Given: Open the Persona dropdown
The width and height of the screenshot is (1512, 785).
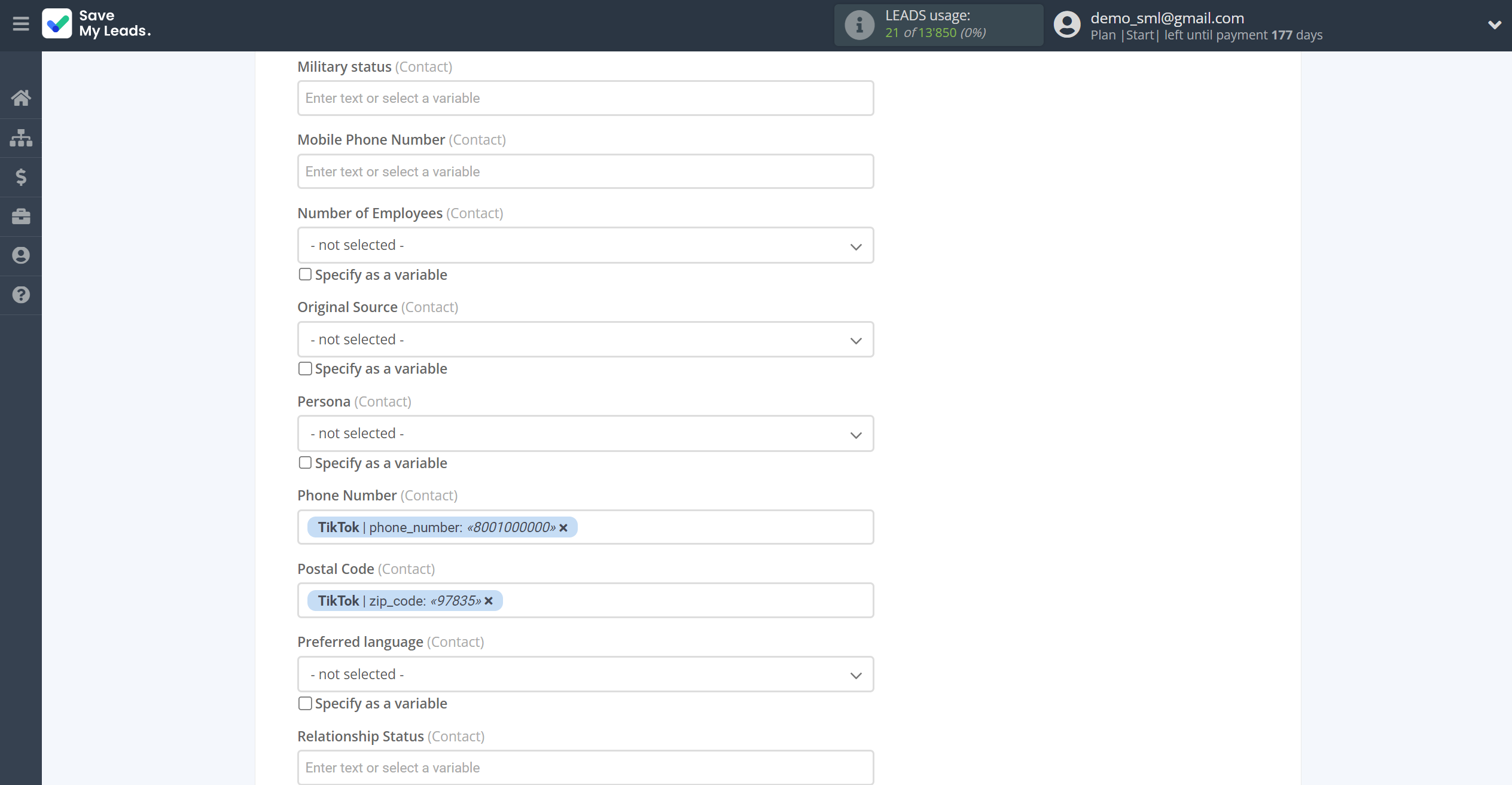Looking at the screenshot, I should [586, 433].
